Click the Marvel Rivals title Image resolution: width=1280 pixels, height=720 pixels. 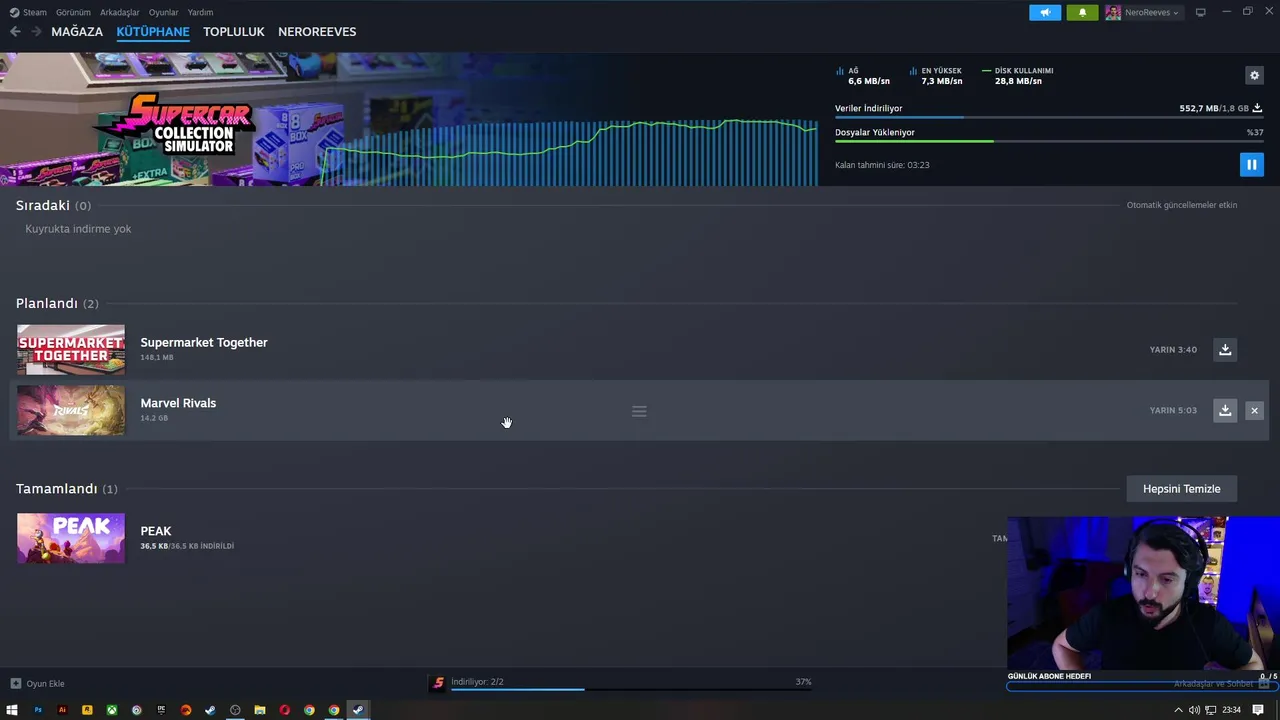178,403
